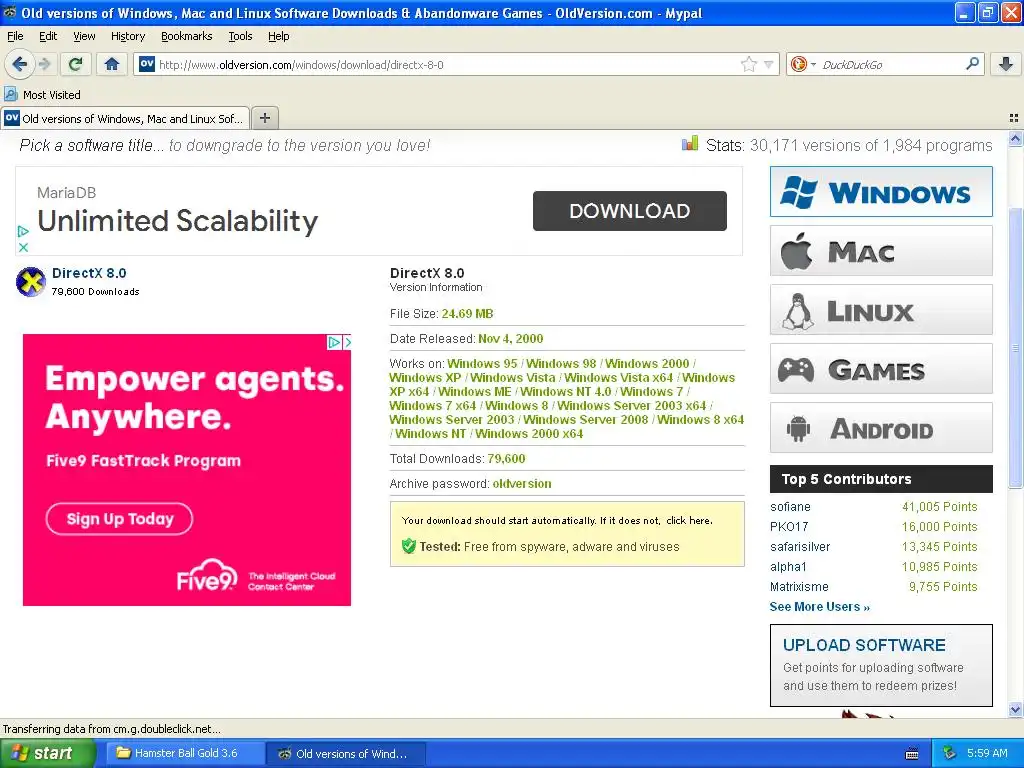1024x768 pixels.
Task: Select the Android platform button
Action: 881,428
